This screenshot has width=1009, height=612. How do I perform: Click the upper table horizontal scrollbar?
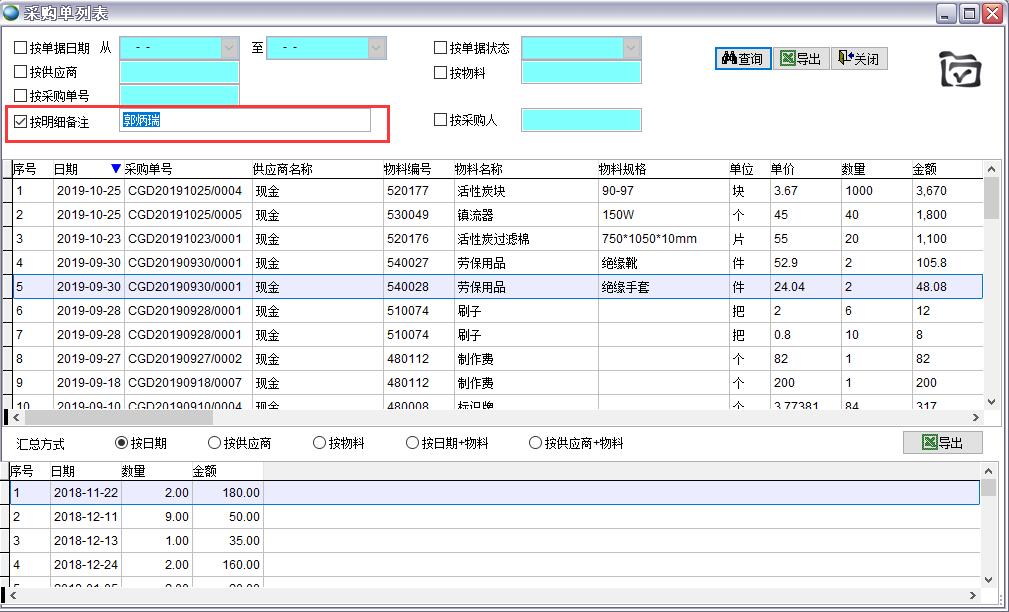point(500,417)
